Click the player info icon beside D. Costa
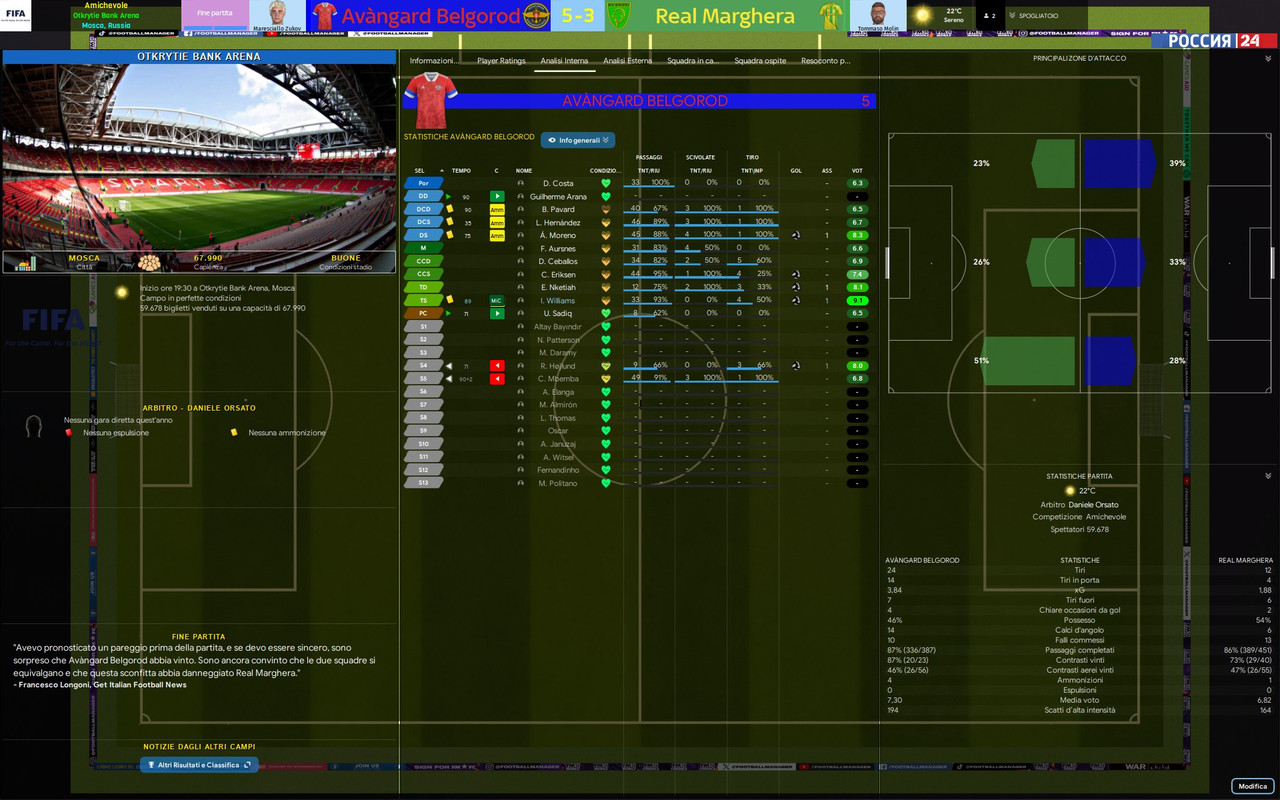 coord(520,184)
